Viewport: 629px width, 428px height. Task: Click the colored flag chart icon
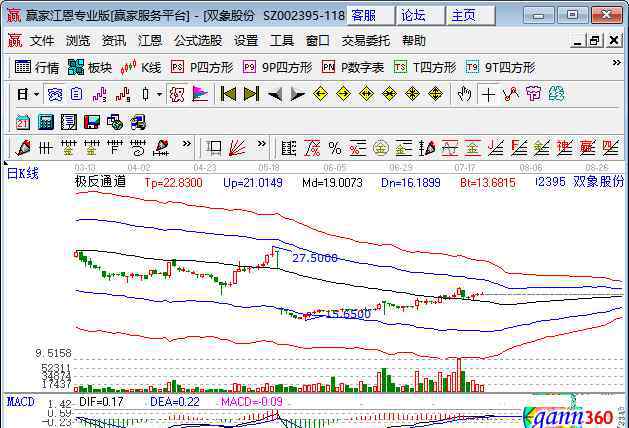200,95
